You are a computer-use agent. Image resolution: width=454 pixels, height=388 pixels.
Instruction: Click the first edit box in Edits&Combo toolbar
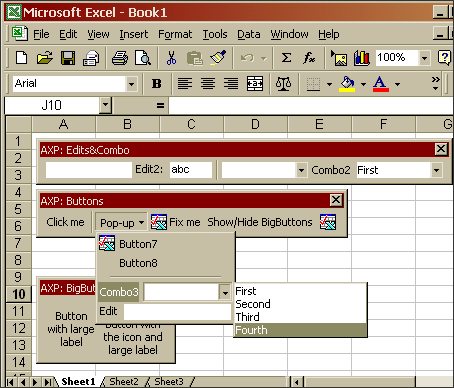tap(89, 170)
